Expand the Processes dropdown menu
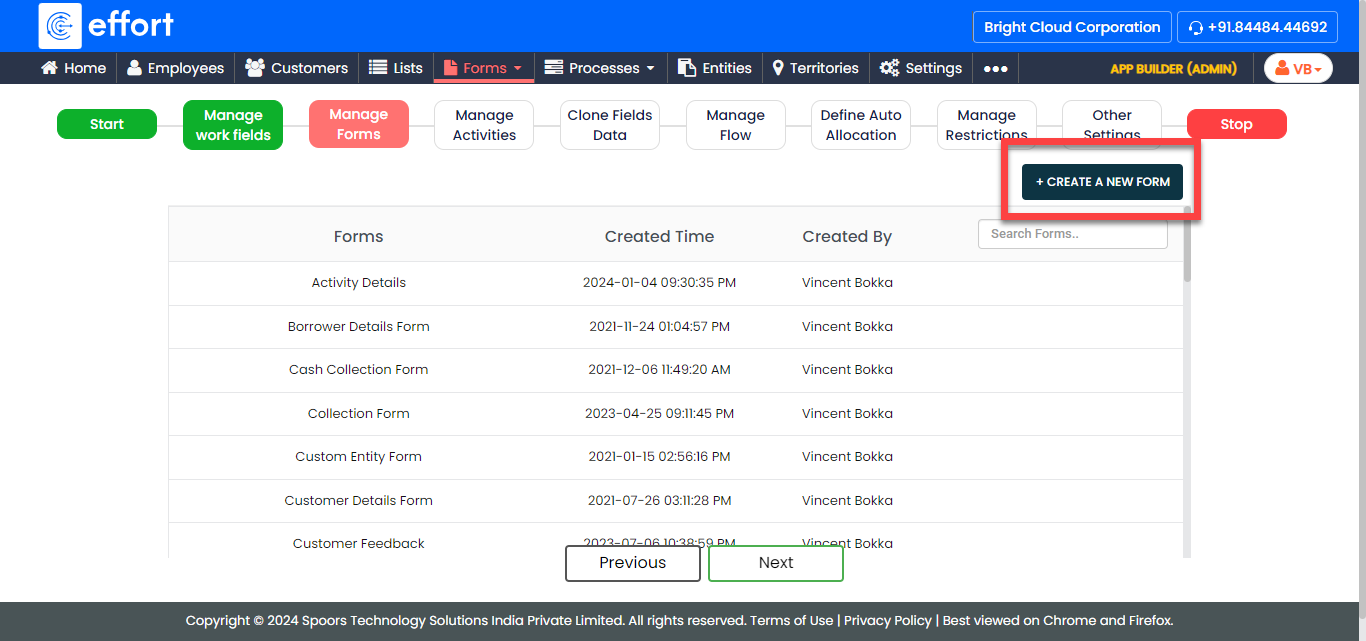This screenshot has height=641, width=1366. pos(599,68)
